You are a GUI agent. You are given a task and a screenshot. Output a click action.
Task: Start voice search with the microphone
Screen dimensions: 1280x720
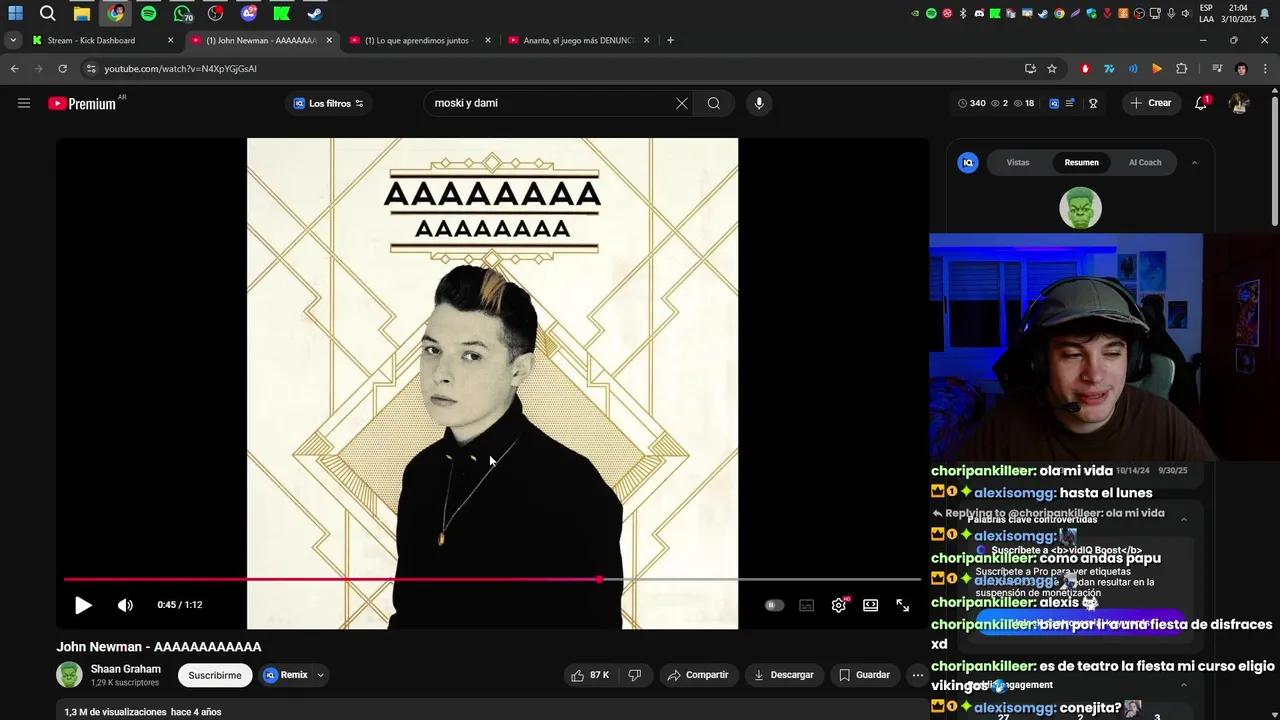tap(759, 103)
